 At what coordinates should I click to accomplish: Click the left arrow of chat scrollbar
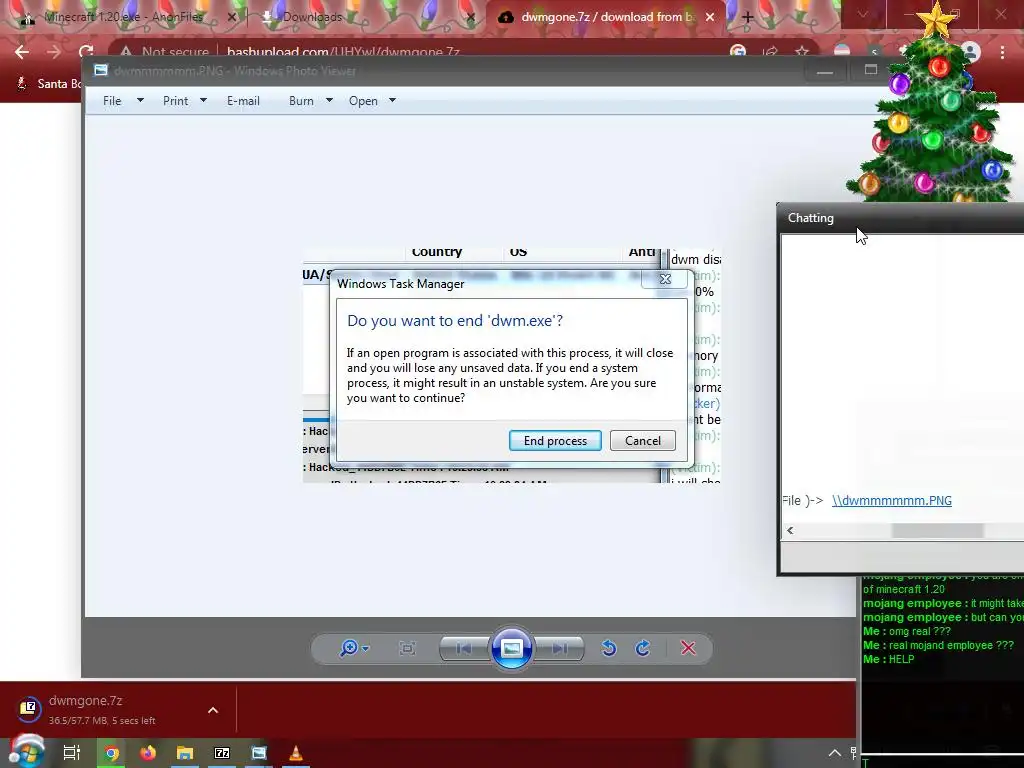(790, 530)
